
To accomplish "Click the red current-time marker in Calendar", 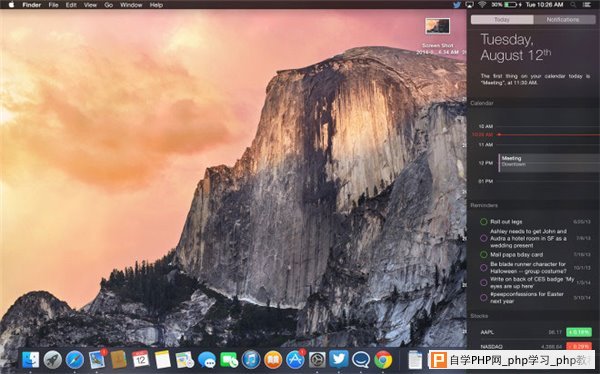I will (x=499, y=135).
